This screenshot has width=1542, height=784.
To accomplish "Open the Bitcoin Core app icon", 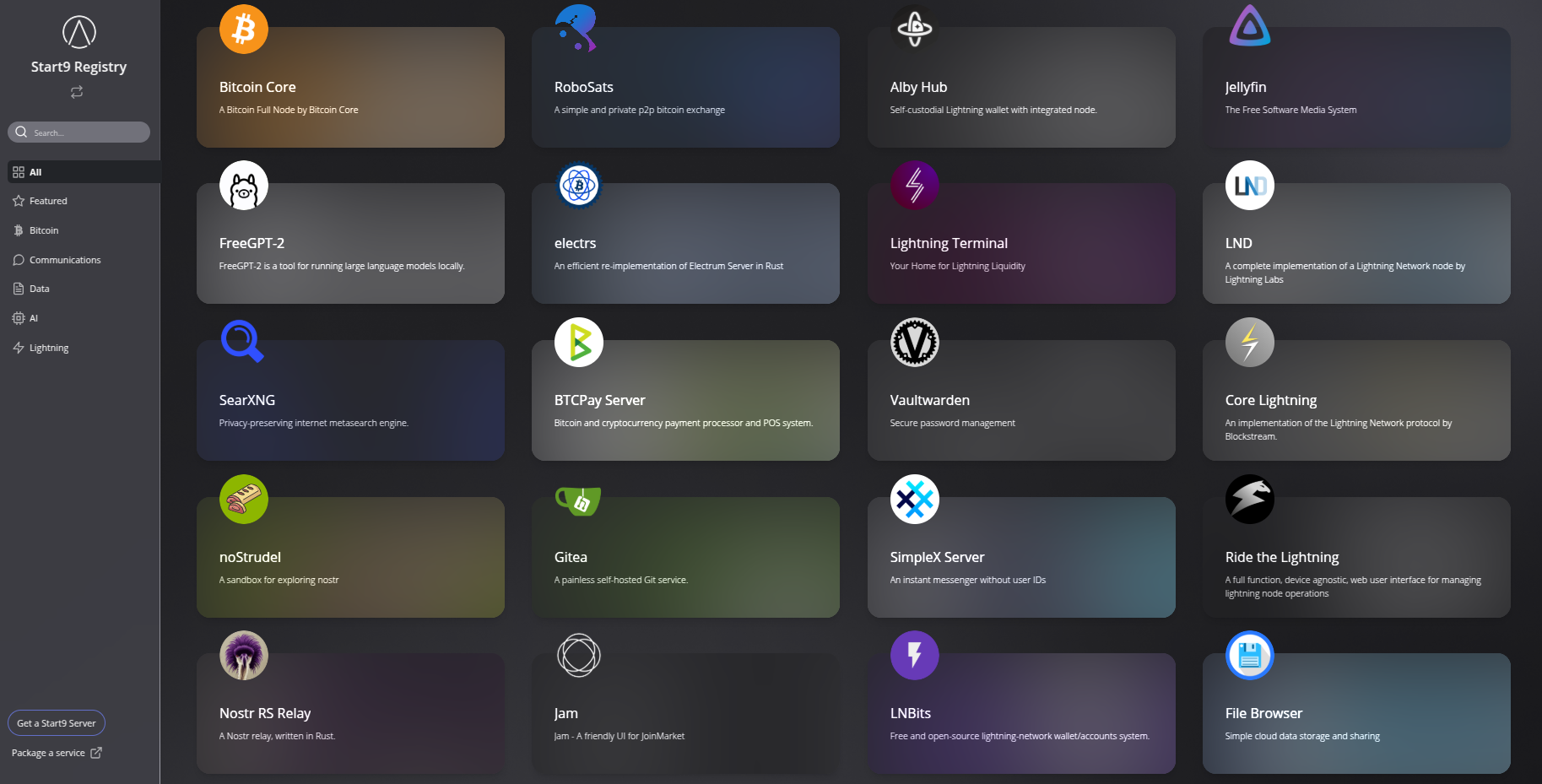I will (243, 28).
